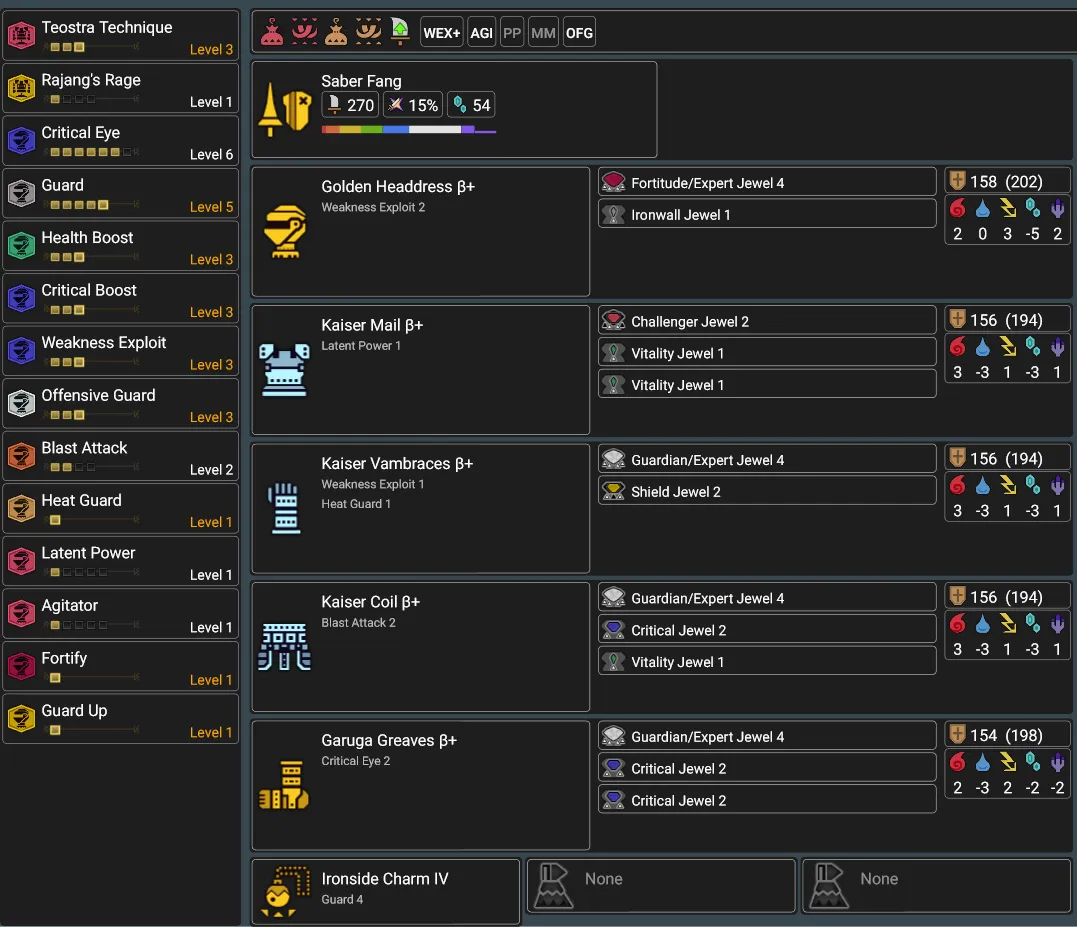Click the Blast Attack skill icon
1077x927 pixels.
click(21, 455)
